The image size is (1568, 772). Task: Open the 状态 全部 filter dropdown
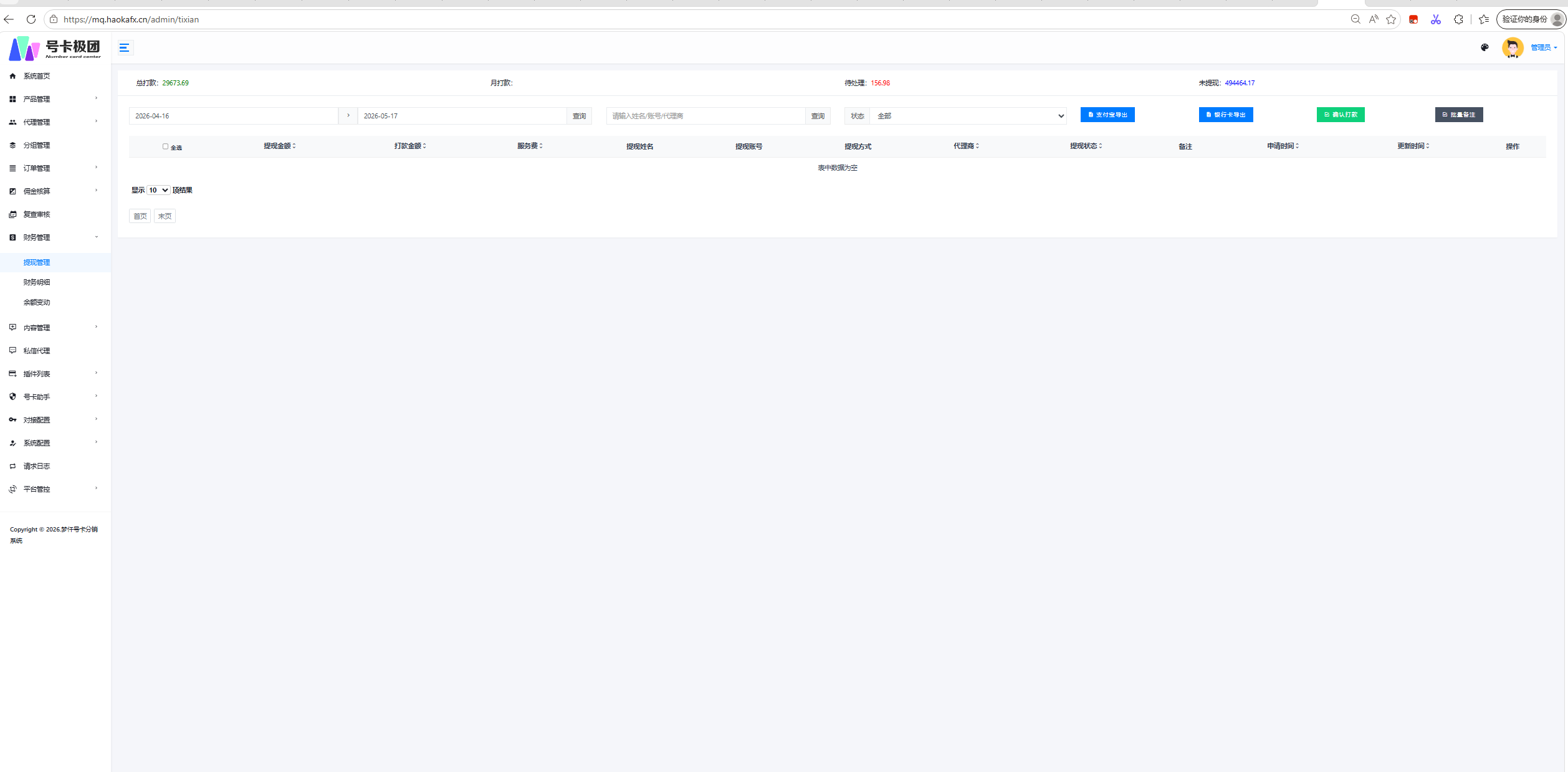[x=968, y=116]
